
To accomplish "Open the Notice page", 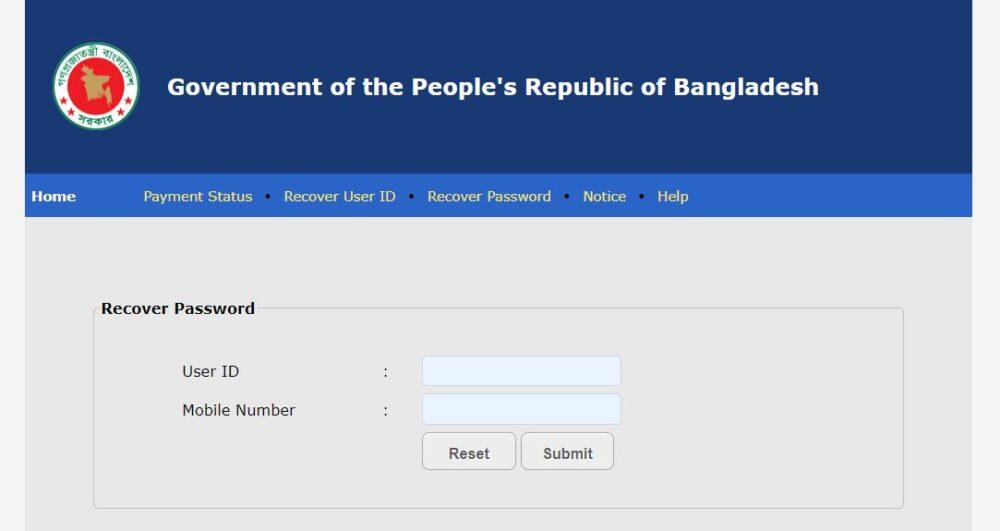I will pyautogui.click(x=604, y=196).
